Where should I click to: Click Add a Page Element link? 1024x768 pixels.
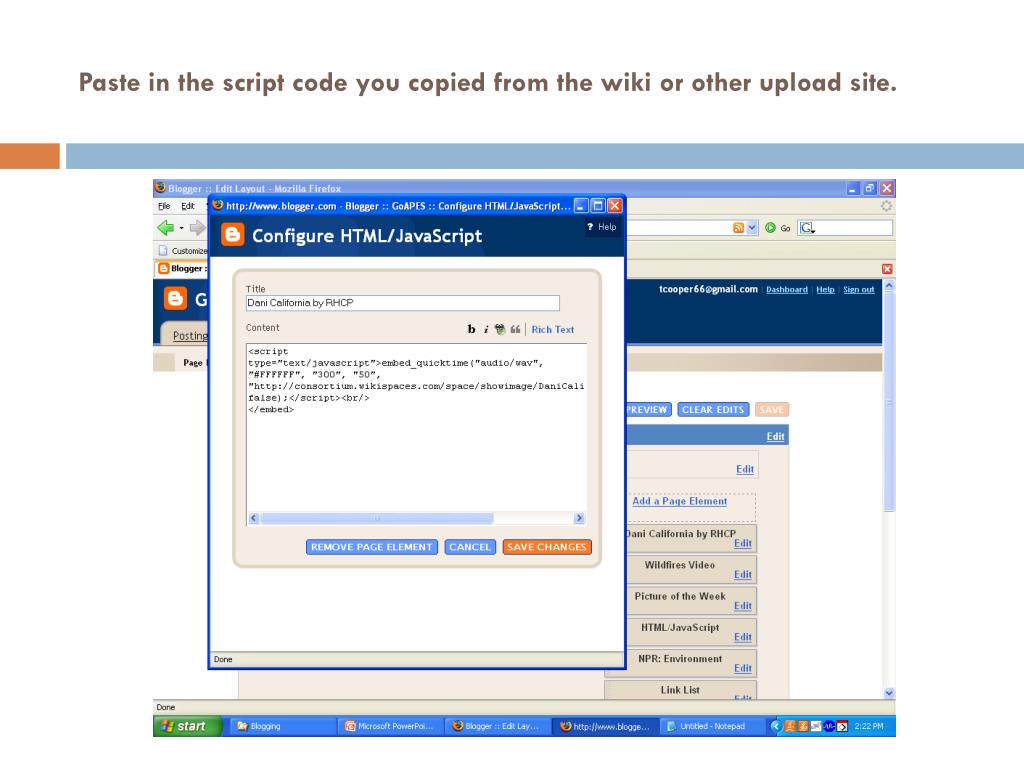coord(679,501)
